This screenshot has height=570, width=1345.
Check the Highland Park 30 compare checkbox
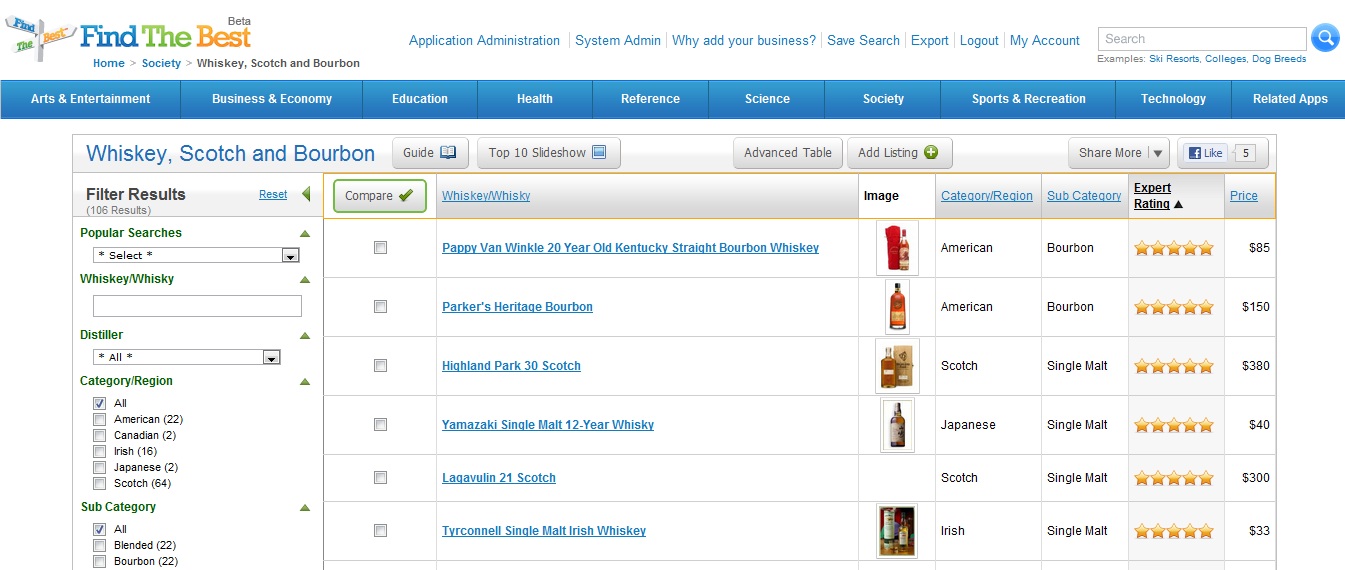coord(380,366)
